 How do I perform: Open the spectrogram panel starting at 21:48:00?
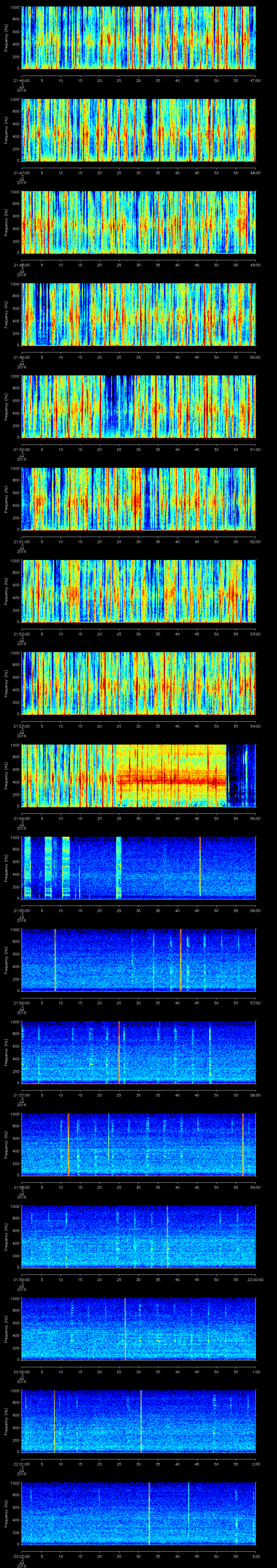click(x=138, y=222)
